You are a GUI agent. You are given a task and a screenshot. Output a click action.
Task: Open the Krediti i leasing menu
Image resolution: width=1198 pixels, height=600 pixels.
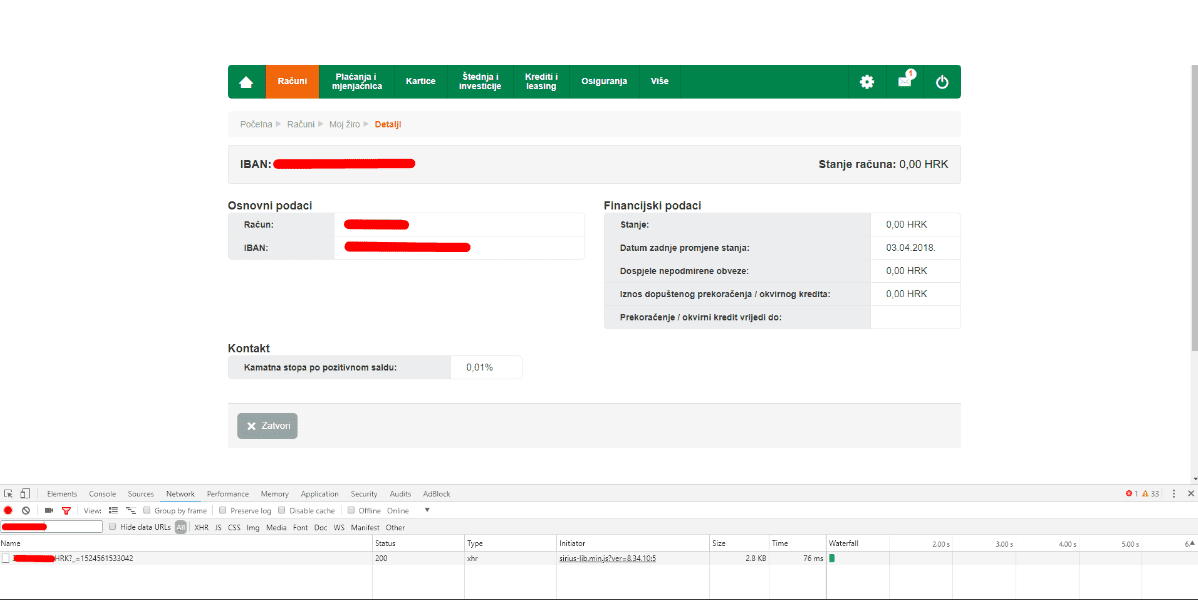541,82
